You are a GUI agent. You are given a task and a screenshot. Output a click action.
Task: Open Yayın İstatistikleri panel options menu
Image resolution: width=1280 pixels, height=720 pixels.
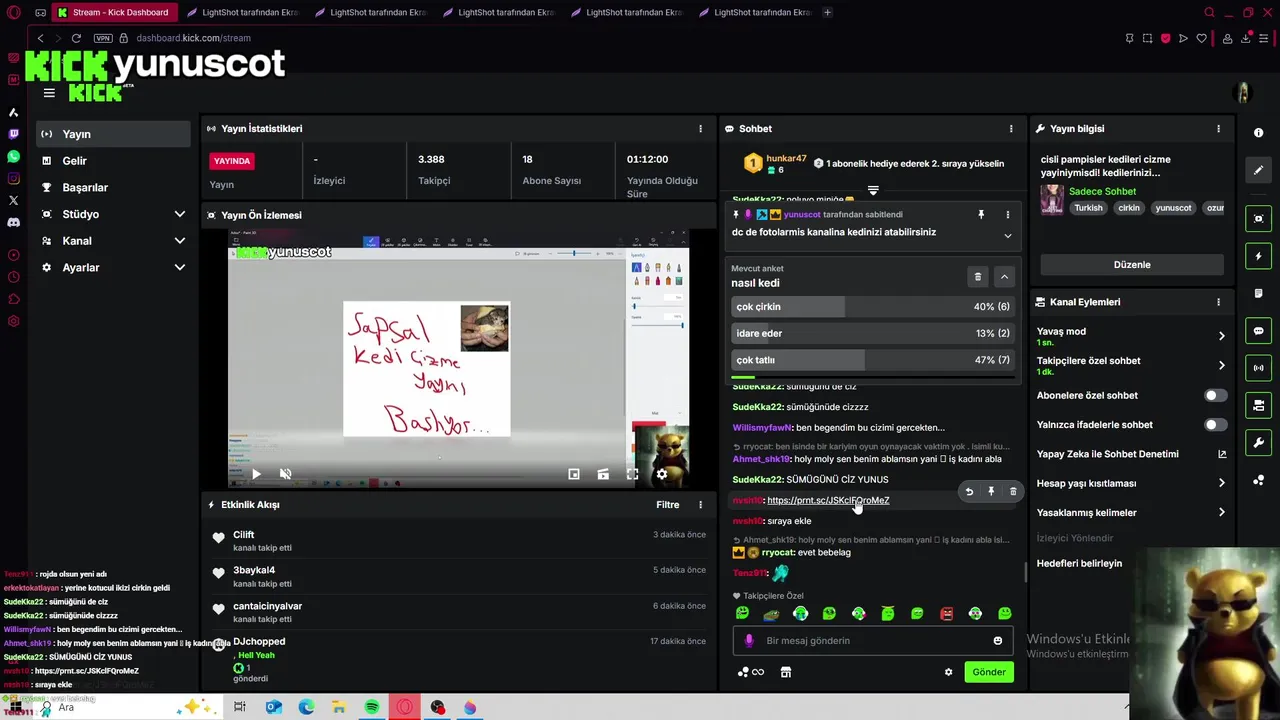point(700,129)
